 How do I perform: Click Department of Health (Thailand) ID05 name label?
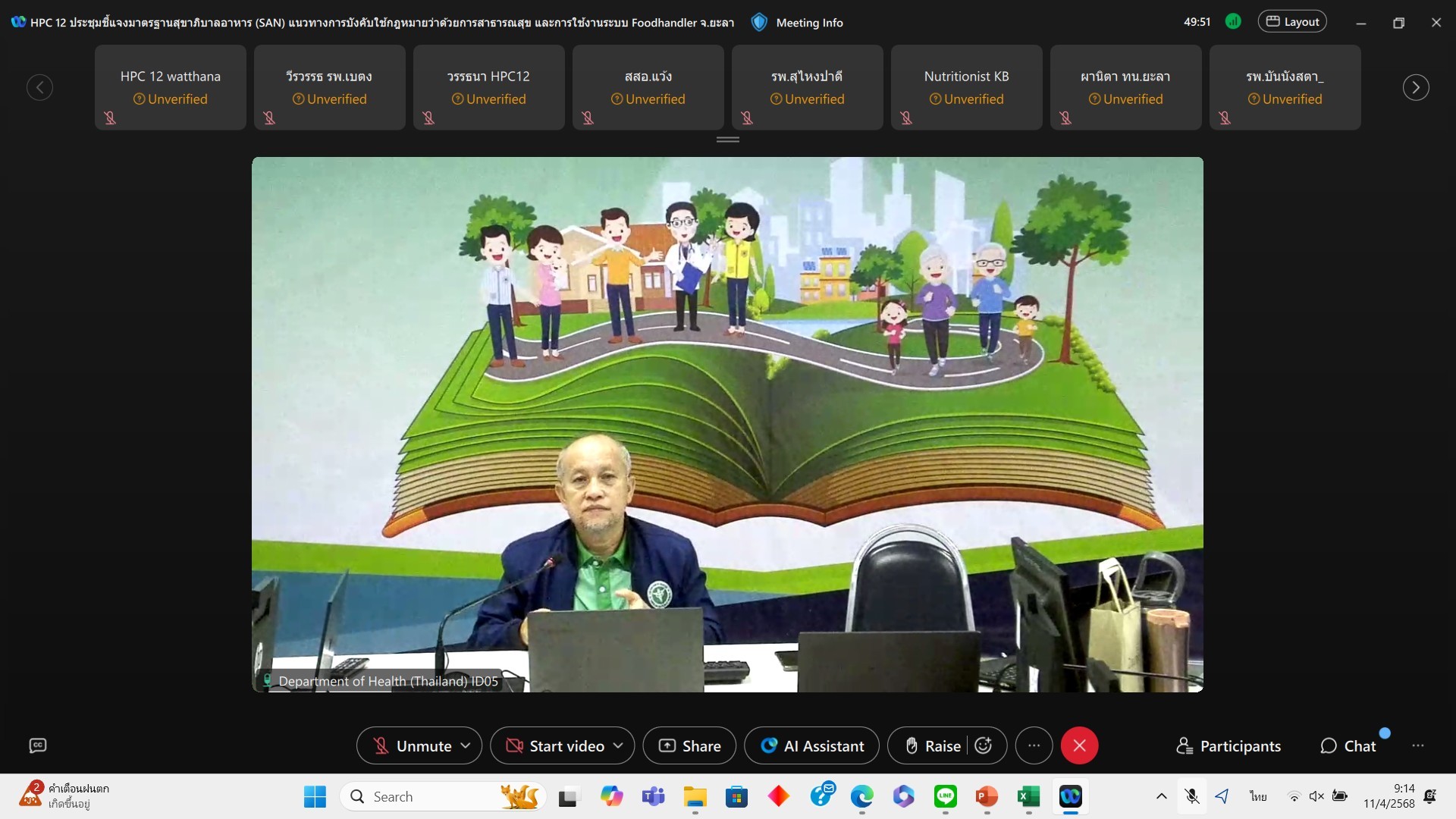[388, 681]
